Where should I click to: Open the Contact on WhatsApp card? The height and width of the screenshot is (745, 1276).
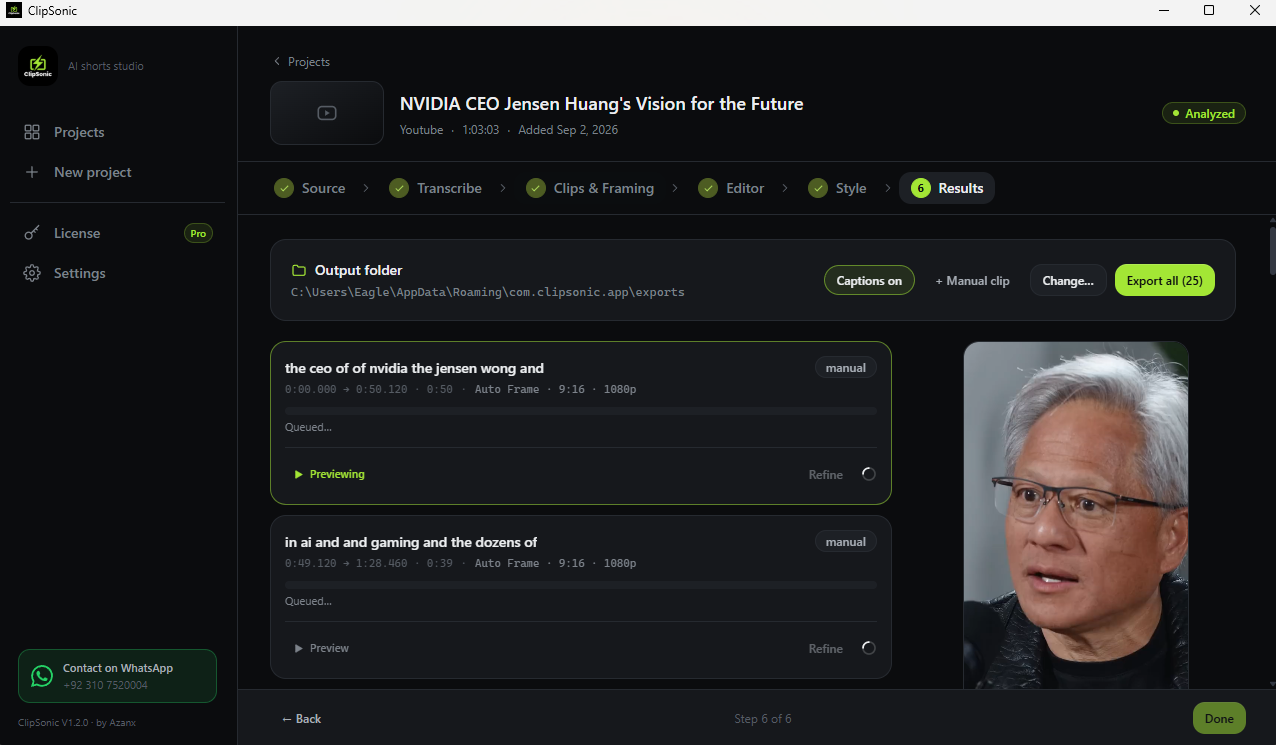117,676
